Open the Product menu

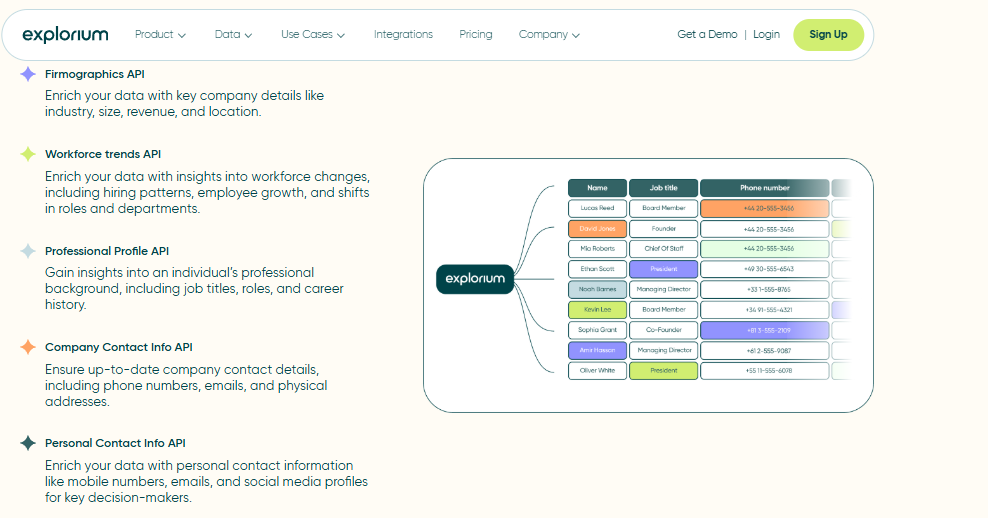tap(160, 35)
